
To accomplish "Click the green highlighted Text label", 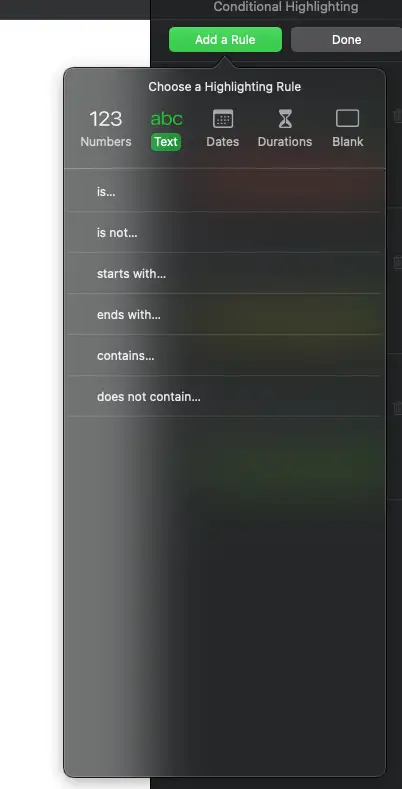I will (x=166, y=142).
